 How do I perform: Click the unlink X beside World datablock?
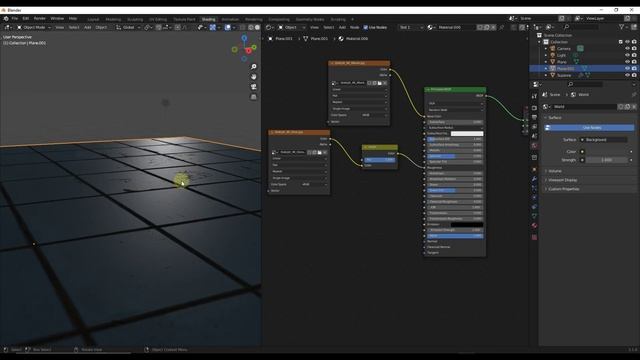(x=634, y=107)
